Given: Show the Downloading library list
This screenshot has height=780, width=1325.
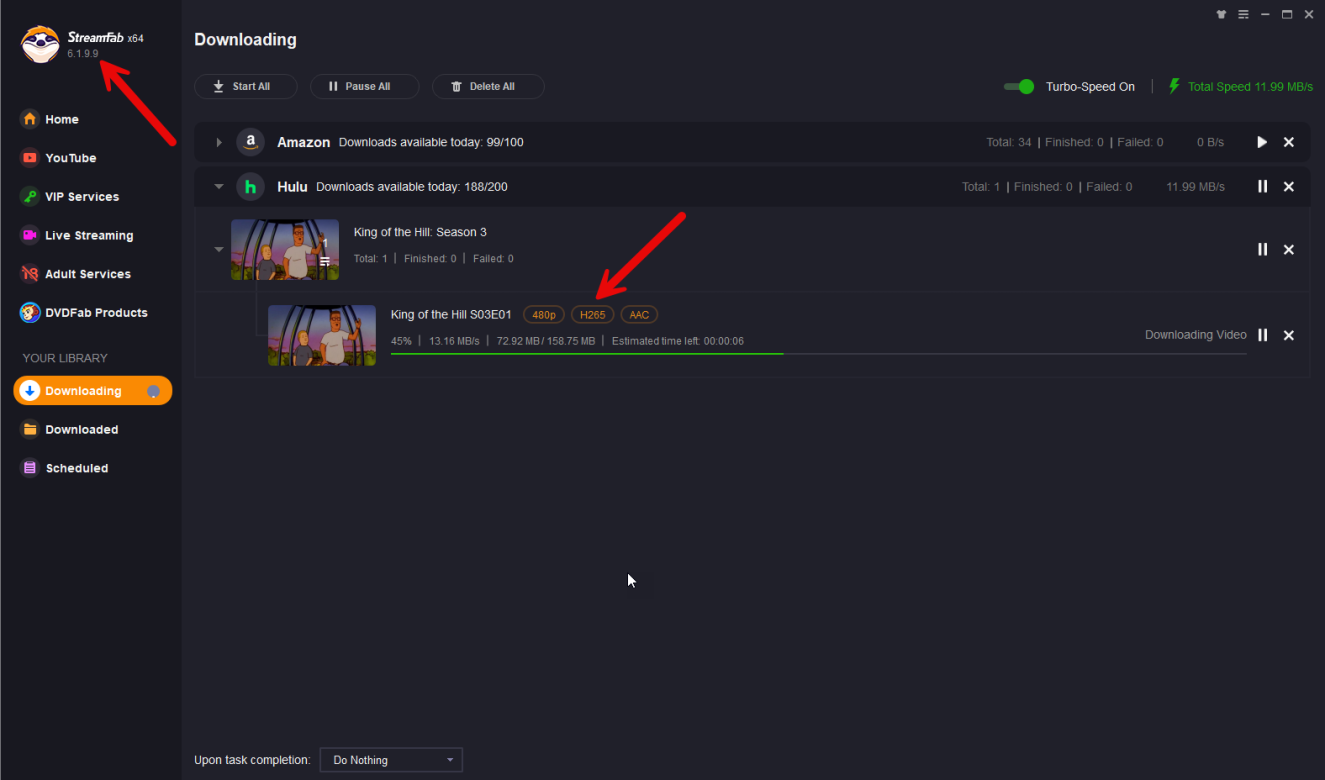Looking at the screenshot, I should click(93, 391).
